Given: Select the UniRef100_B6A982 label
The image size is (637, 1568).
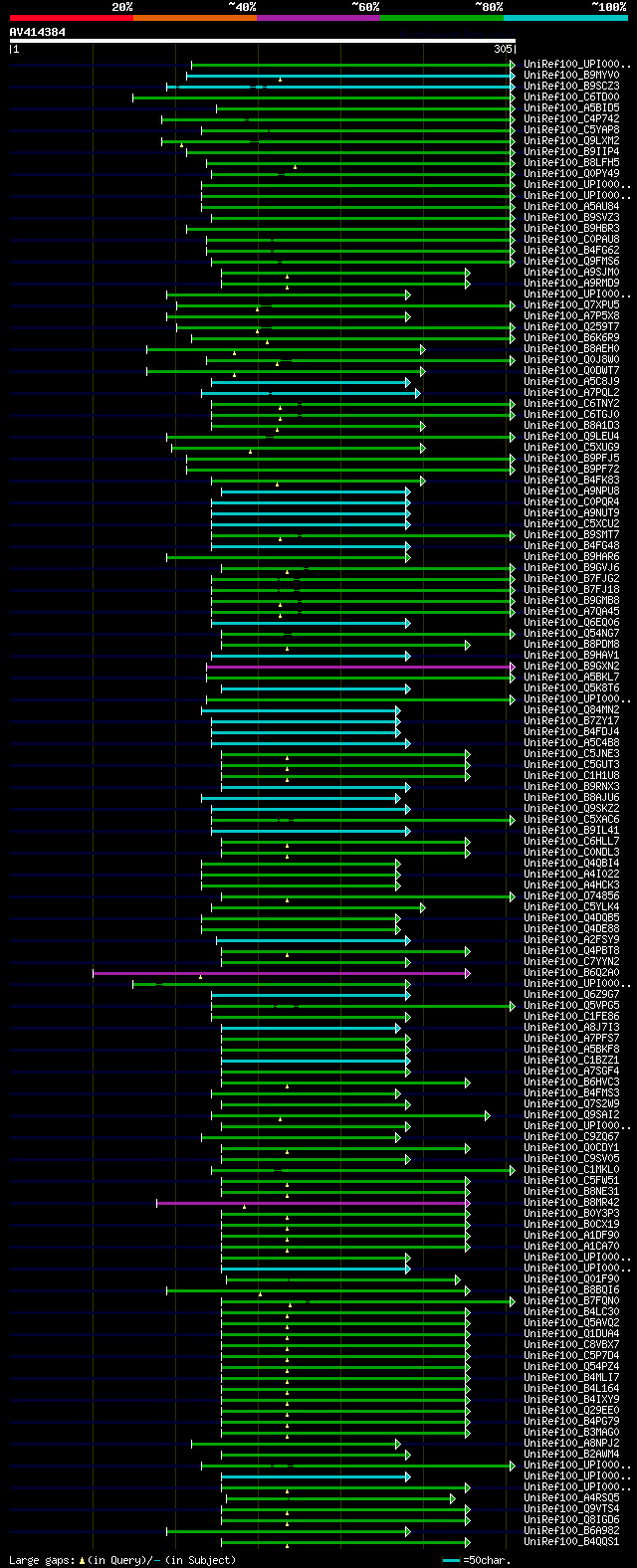Looking at the screenshot, I should [x=571, y=1530].
